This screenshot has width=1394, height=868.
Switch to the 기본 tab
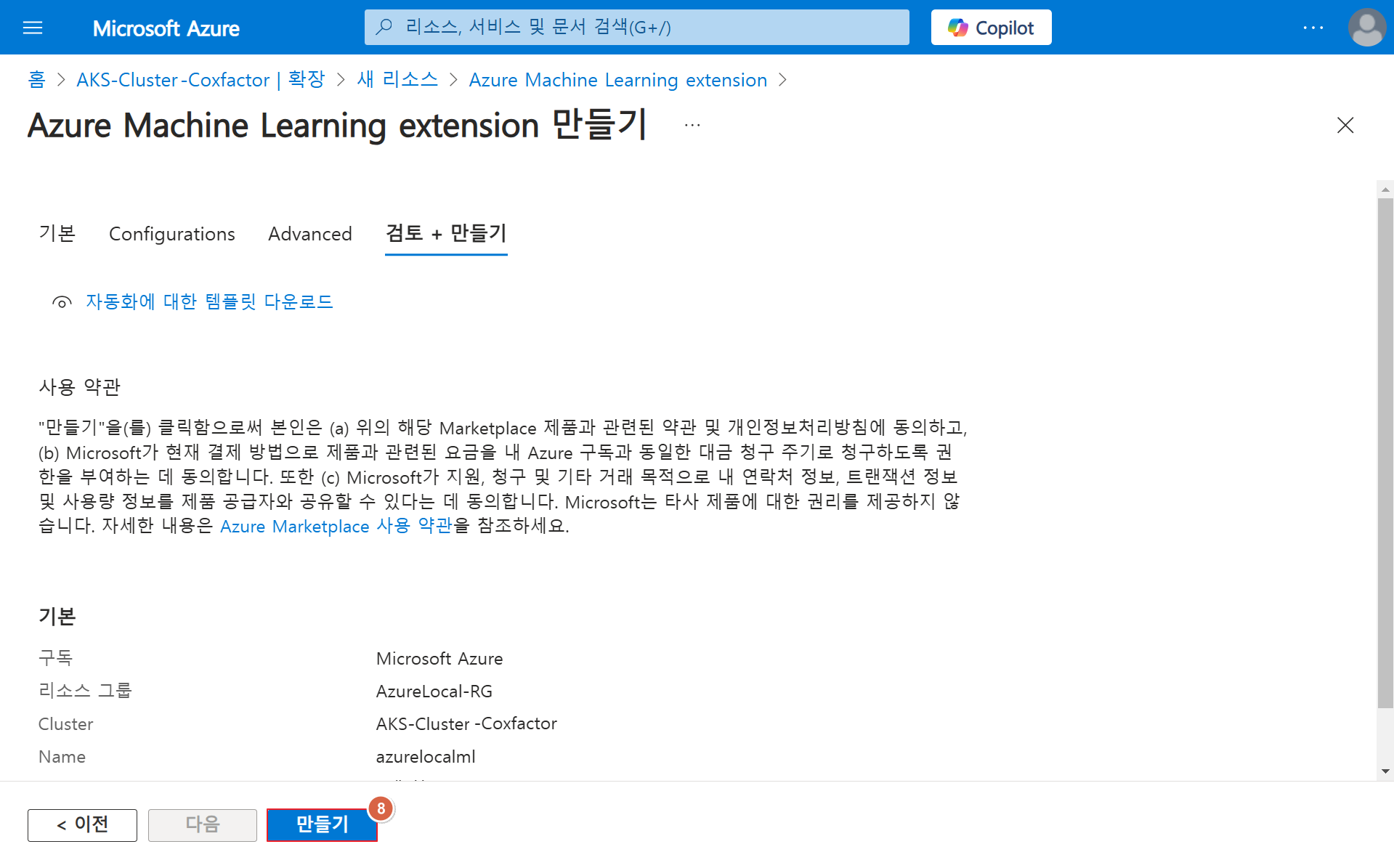point(57,233)
